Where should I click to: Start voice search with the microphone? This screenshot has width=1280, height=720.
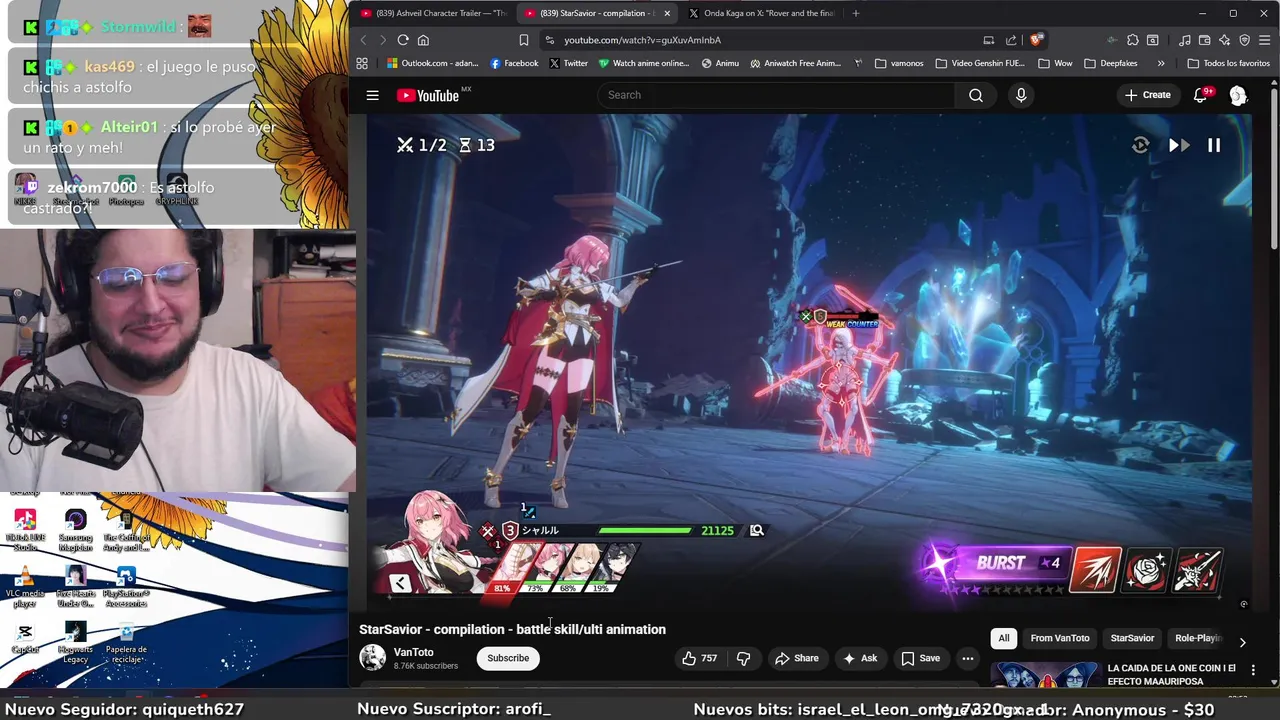(x=1021, y=95)
